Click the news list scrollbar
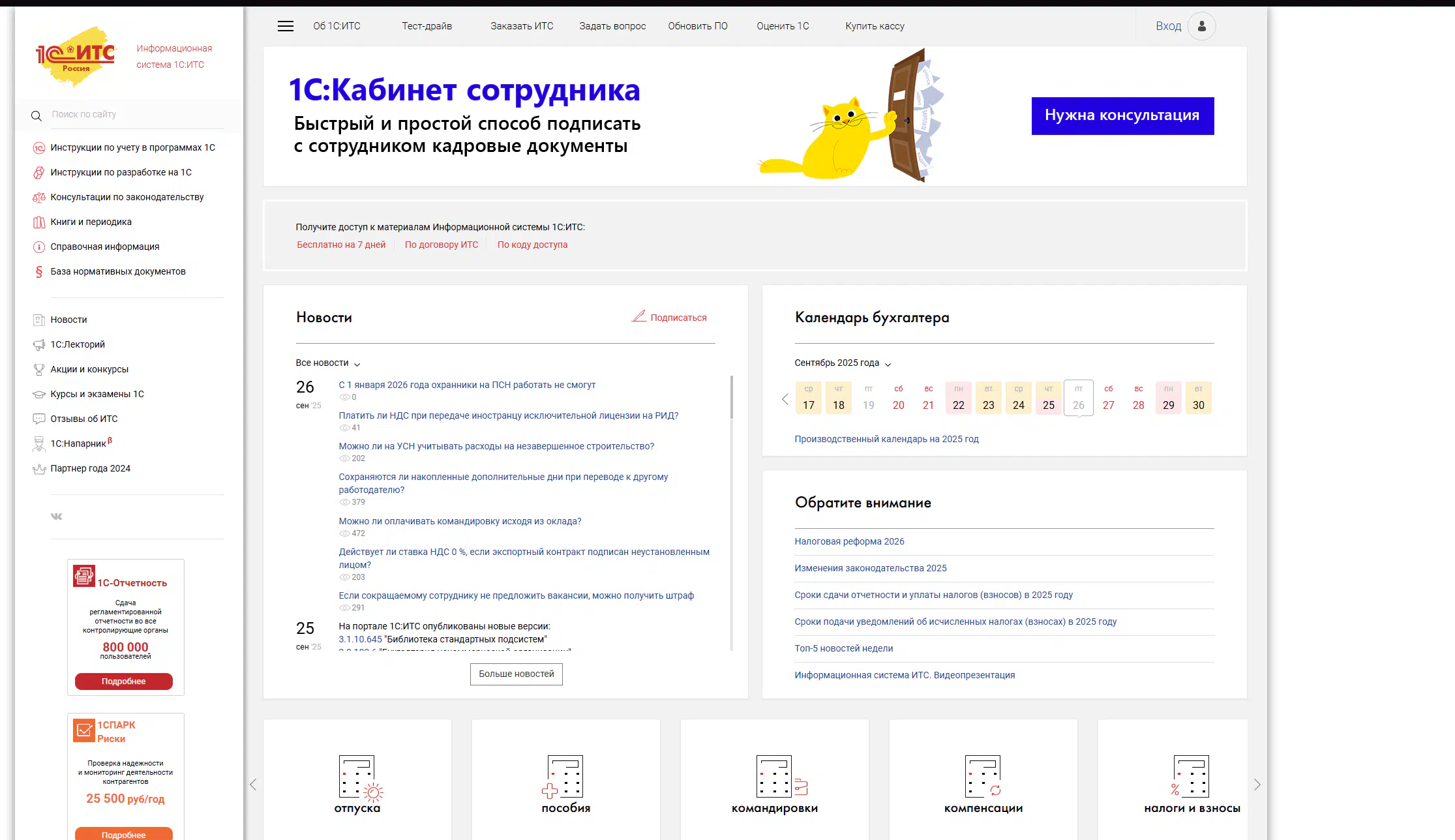 pyautogui.click(x=732, y=398)
